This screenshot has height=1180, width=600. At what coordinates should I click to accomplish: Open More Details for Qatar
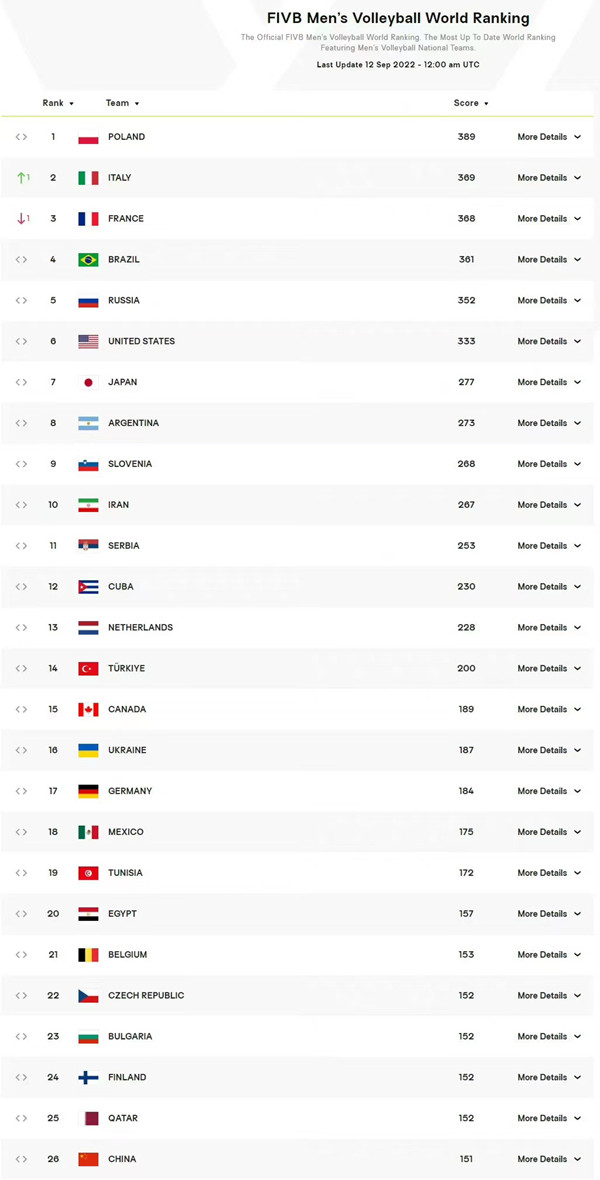tap(549, 1118)
